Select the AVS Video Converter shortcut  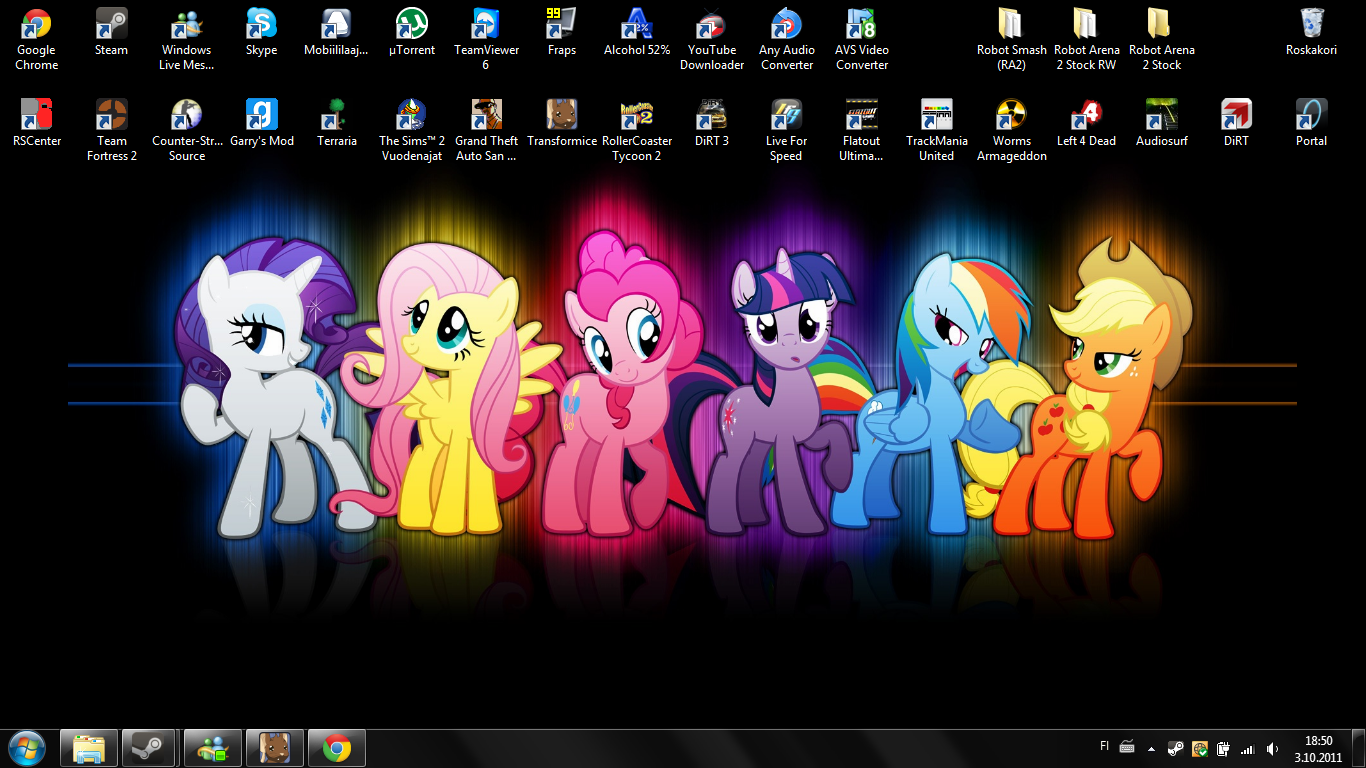862,40
